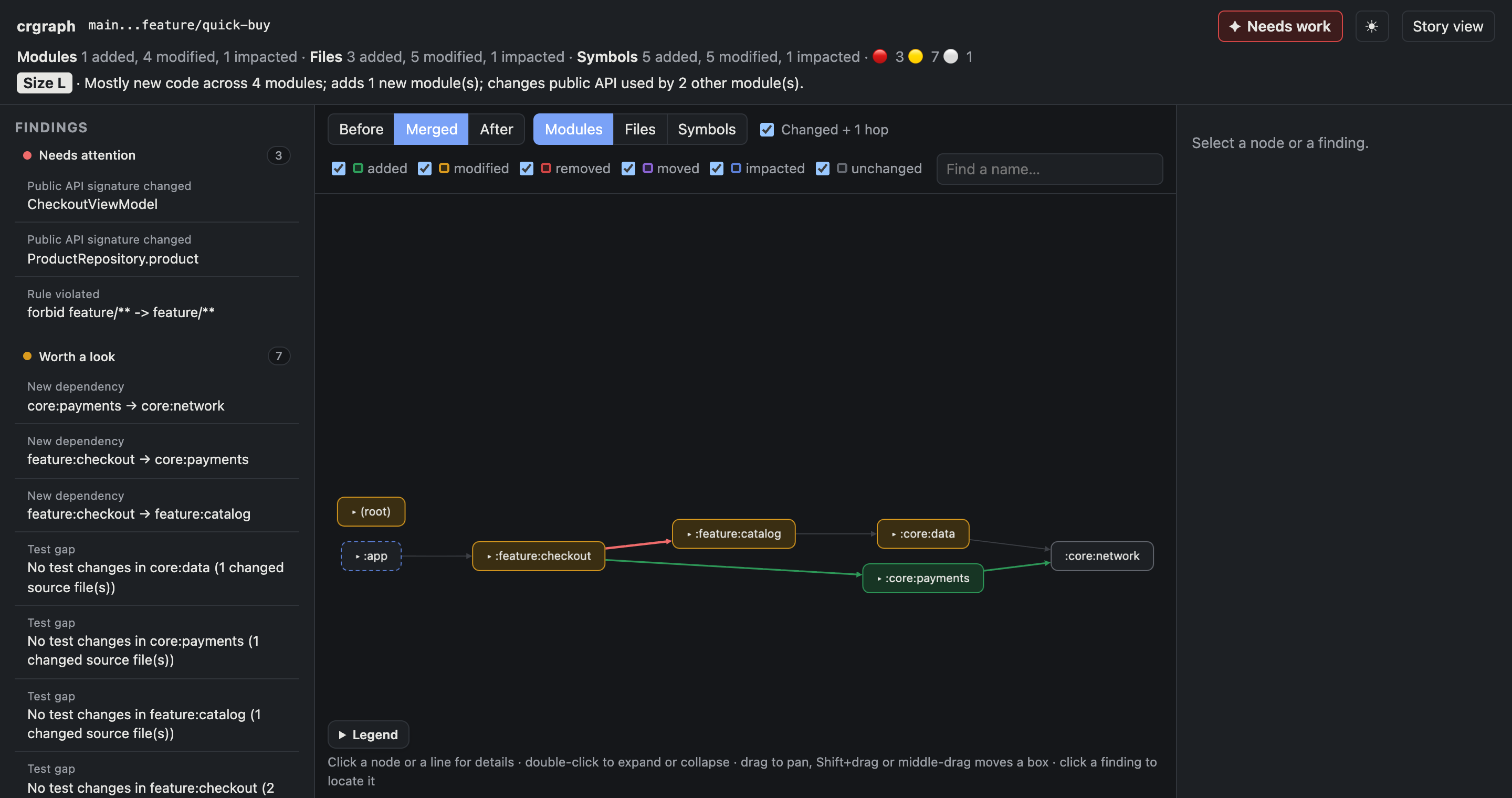Click the Size L badge
The width and height of the screenshot is (1512, 798).
click(x=44, y=83)
